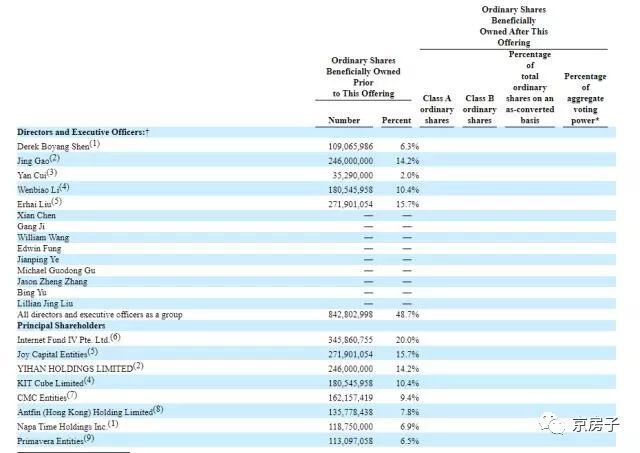640x453 pixels.
Task: Click 'Percentage of aggregate voting power' header
Action: [x=585, y=98]
